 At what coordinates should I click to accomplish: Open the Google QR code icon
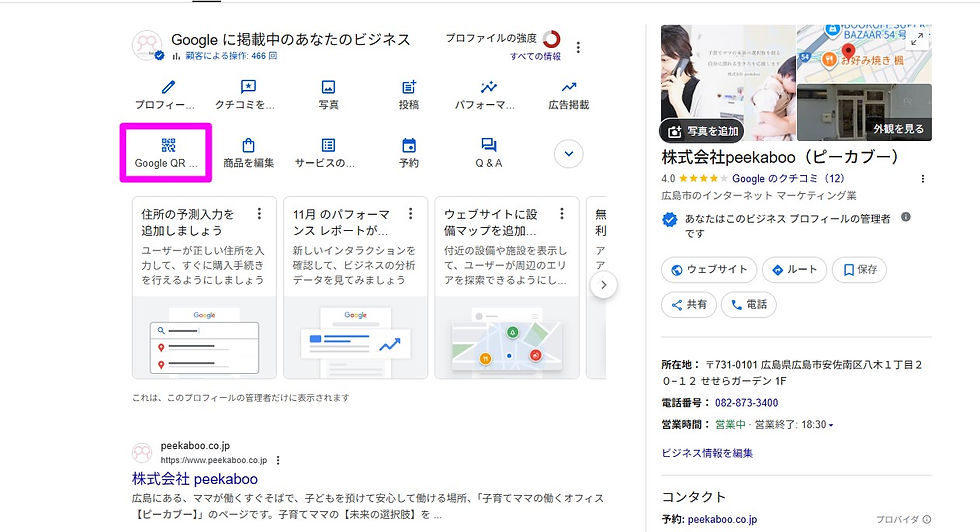[x=168, y=145]
